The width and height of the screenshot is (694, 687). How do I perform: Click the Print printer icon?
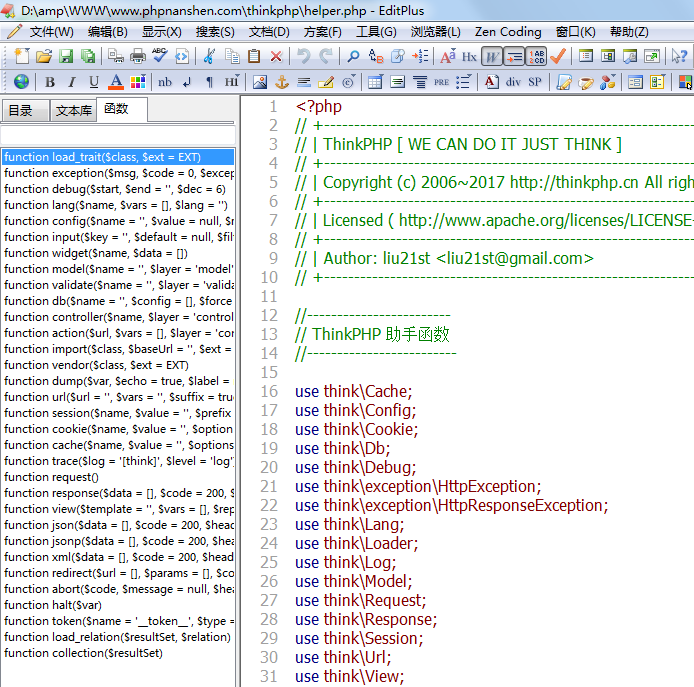(138, 56)
